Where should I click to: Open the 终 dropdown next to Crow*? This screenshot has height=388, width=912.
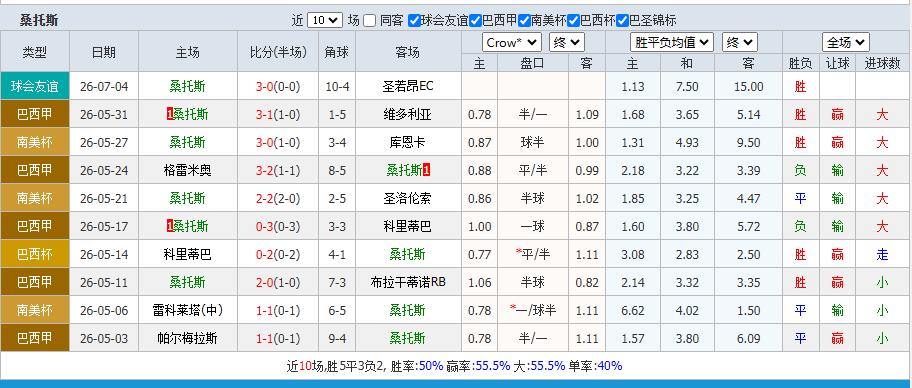pos(567,42)
